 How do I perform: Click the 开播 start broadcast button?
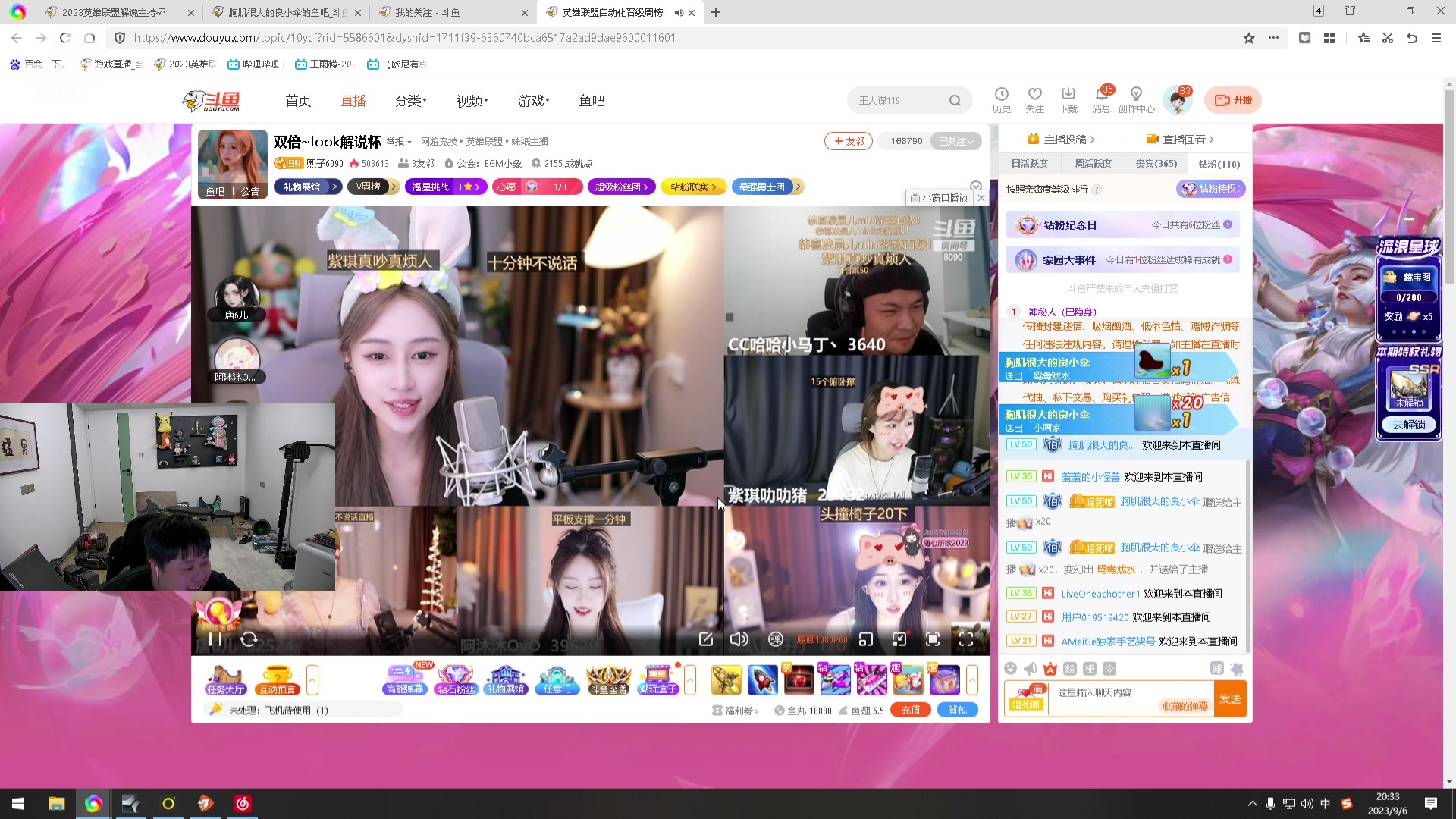pos(1233,100)
